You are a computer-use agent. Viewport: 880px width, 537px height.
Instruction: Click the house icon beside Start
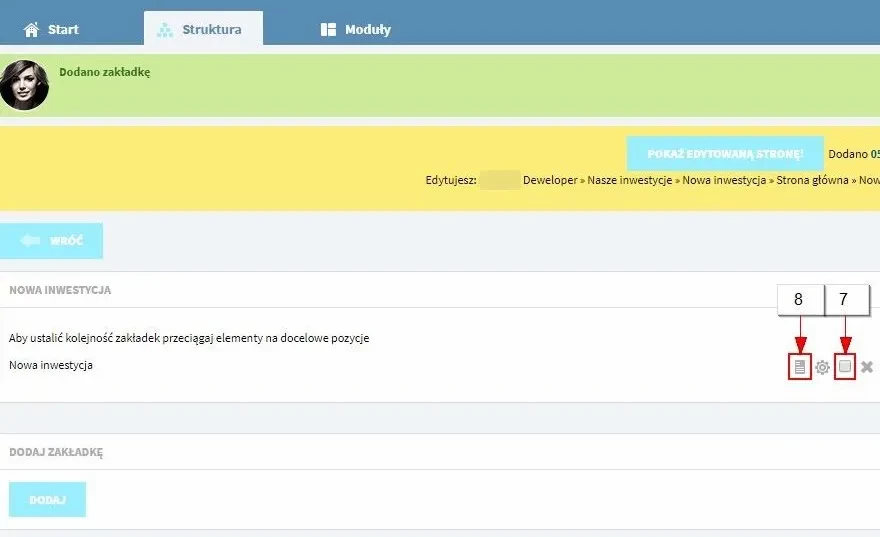coord(31,29)
